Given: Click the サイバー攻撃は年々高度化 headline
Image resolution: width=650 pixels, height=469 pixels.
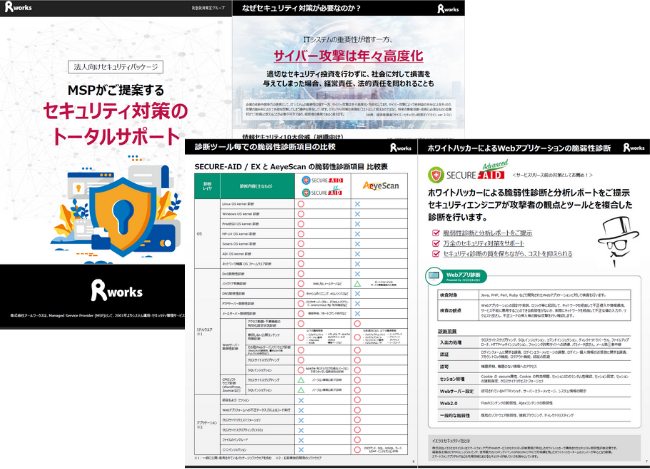Looking at the screenshot, I should (348, 56).
